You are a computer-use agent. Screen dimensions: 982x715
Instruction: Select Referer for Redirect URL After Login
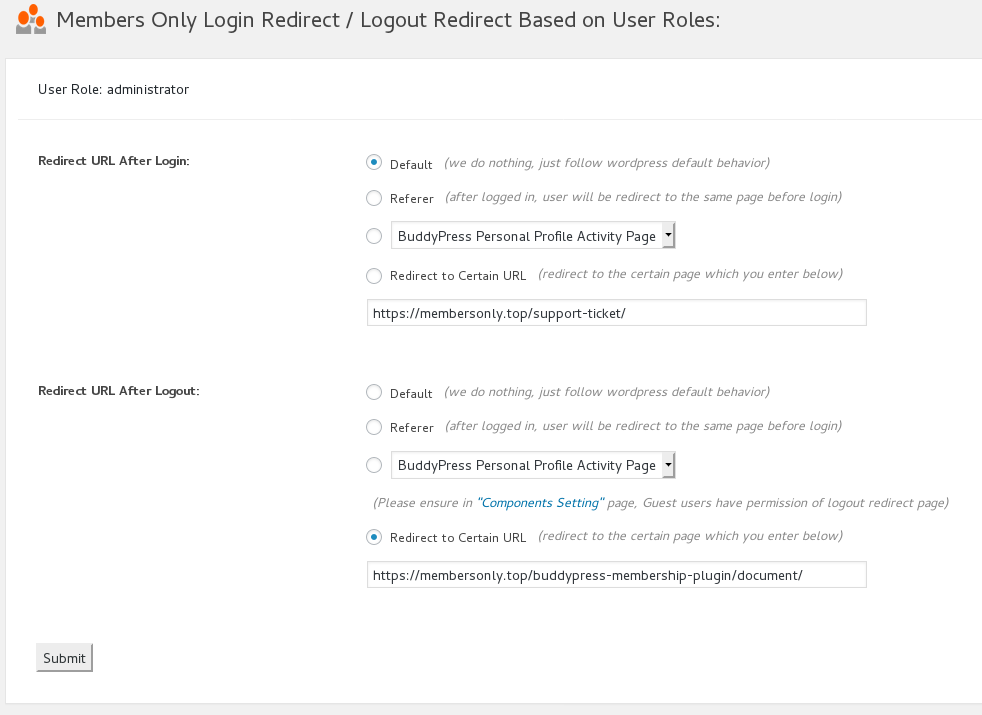point(373,198)
